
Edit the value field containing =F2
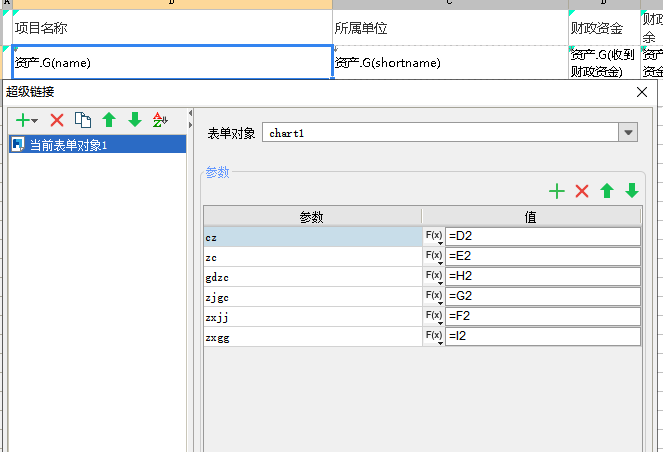[543, 316]
